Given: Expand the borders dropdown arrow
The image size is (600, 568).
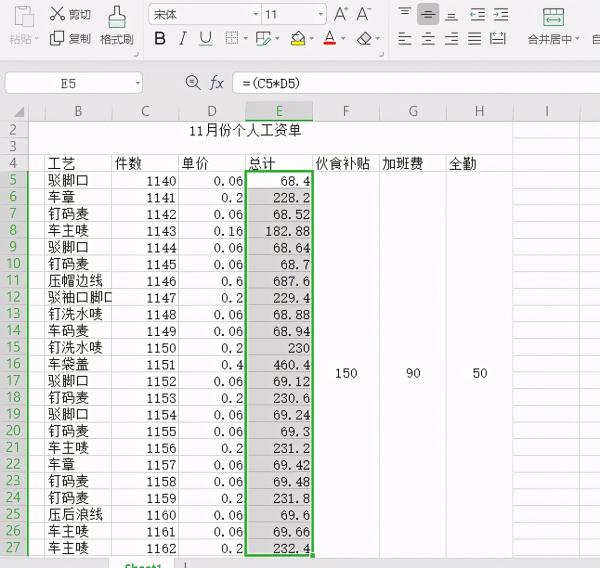Looking at the screenshot, I should (x=246, y=38).
